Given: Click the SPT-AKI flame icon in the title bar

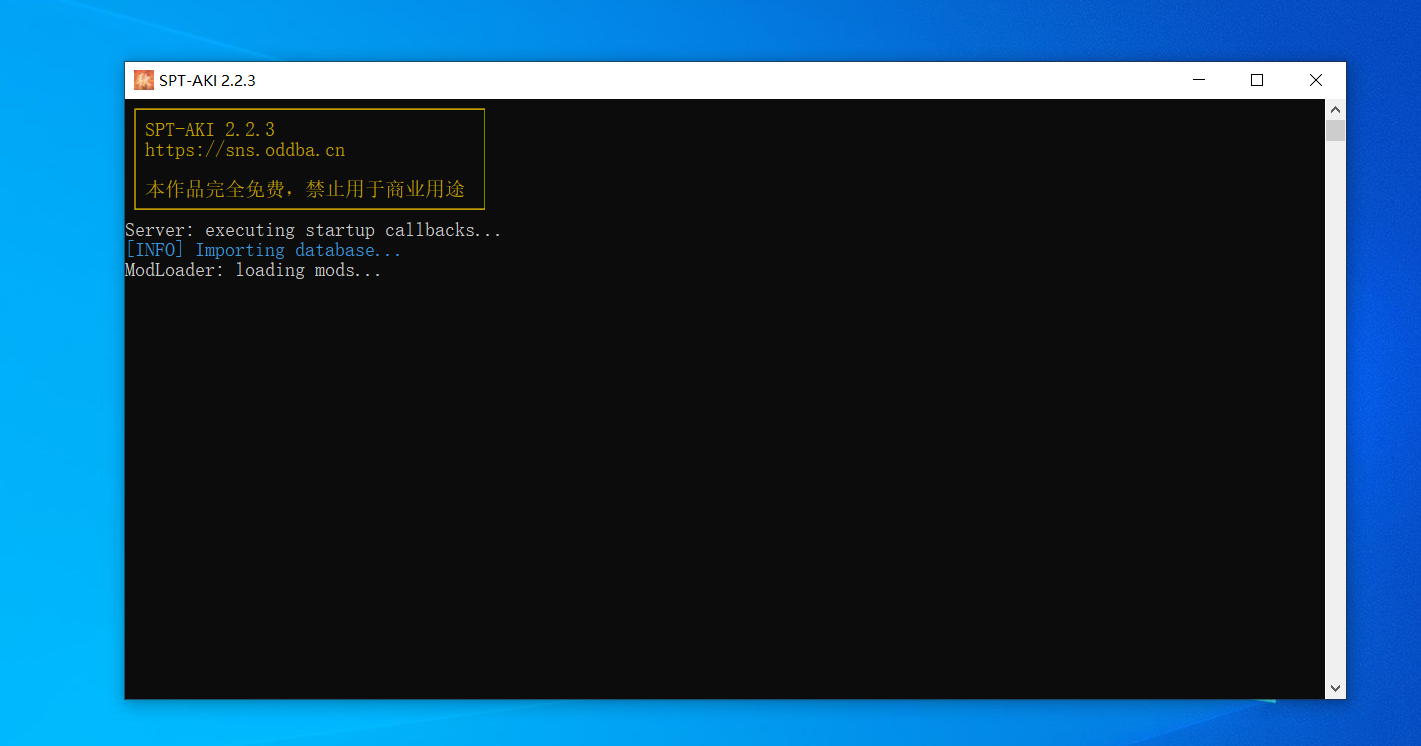Looking at the screenshot, I should 143,80.
